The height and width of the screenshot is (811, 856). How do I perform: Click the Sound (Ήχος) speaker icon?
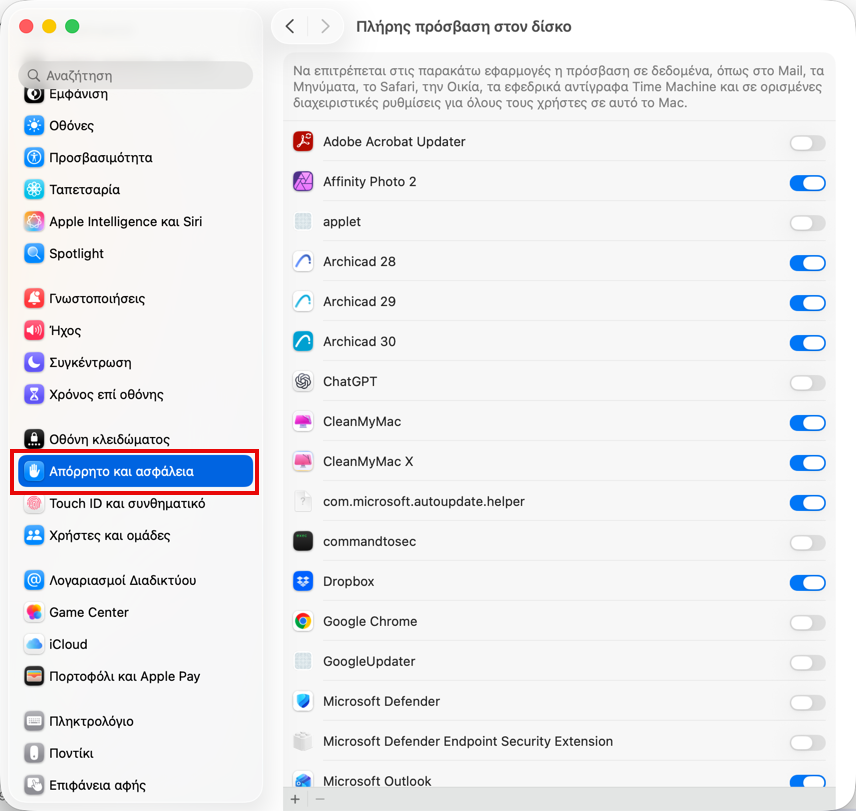point(34,330)
